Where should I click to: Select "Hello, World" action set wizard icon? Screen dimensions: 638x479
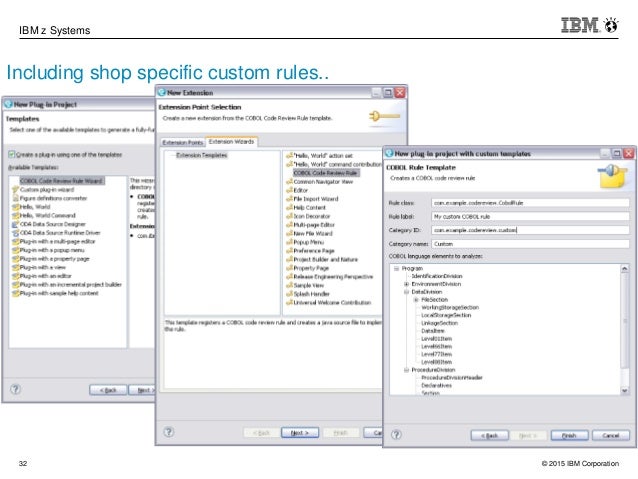289,155
